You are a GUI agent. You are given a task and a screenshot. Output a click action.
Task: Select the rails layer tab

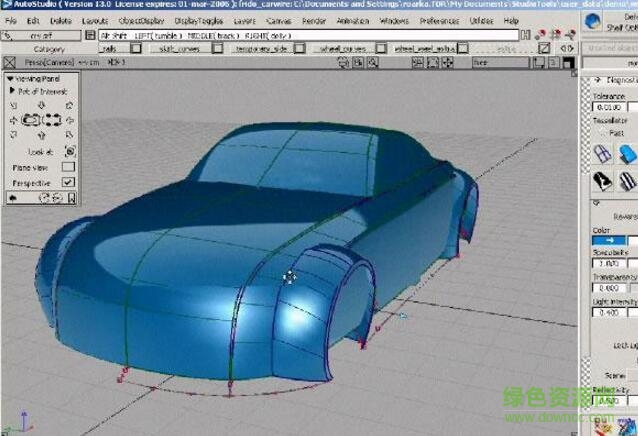click(x=114, y=49)
